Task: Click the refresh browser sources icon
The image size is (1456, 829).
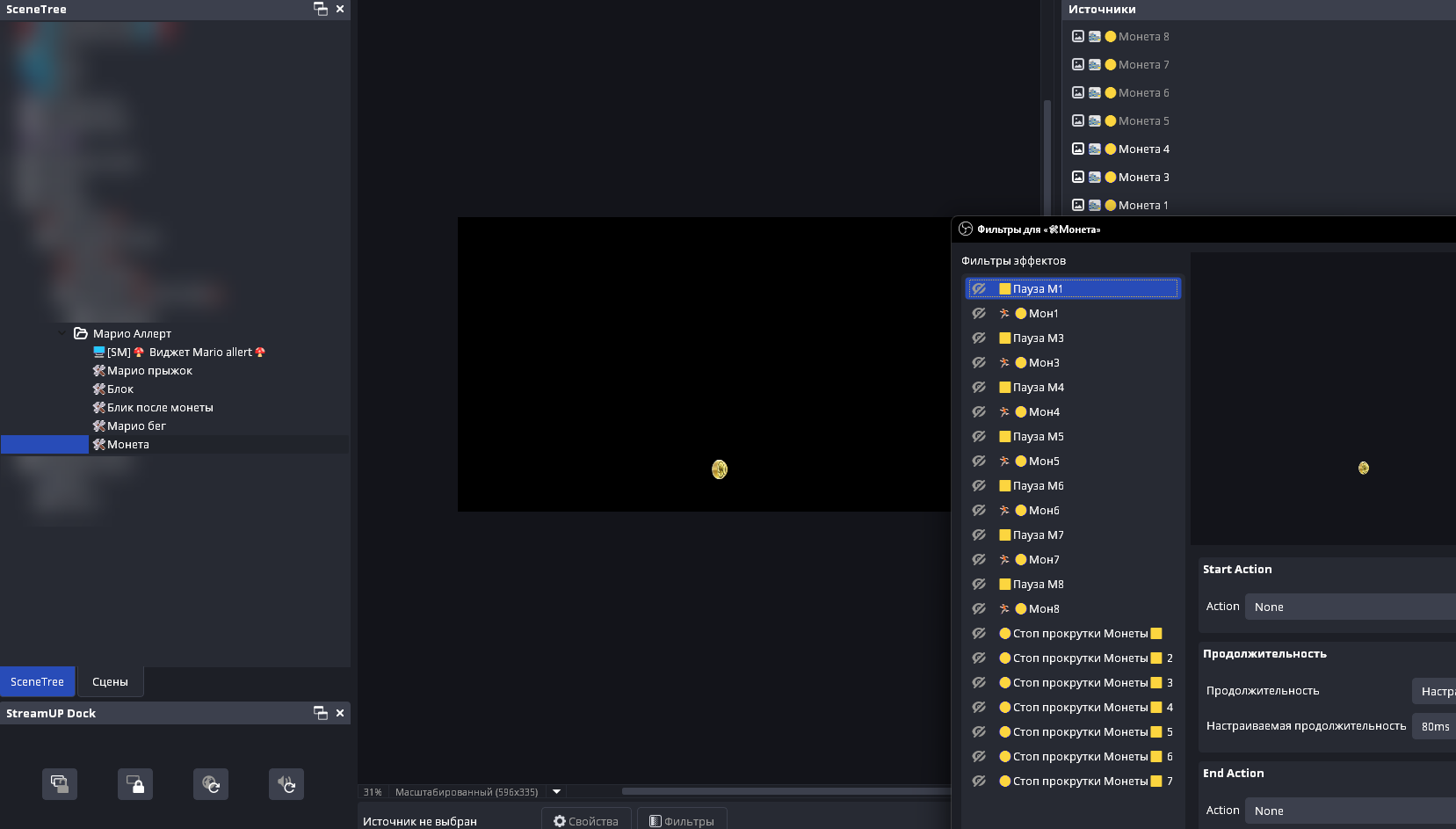Action: [211, 783]
